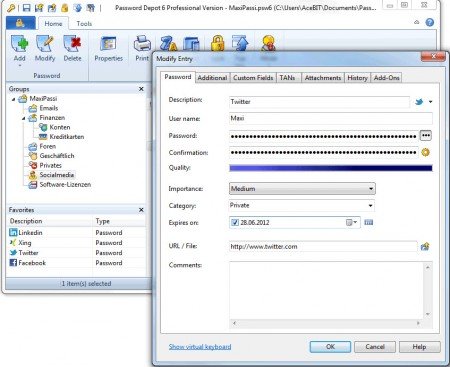Open the Twitter icon selector arrow
Image resolution: width=450 pixels, height=367 pixels.
tap(430, 102)
